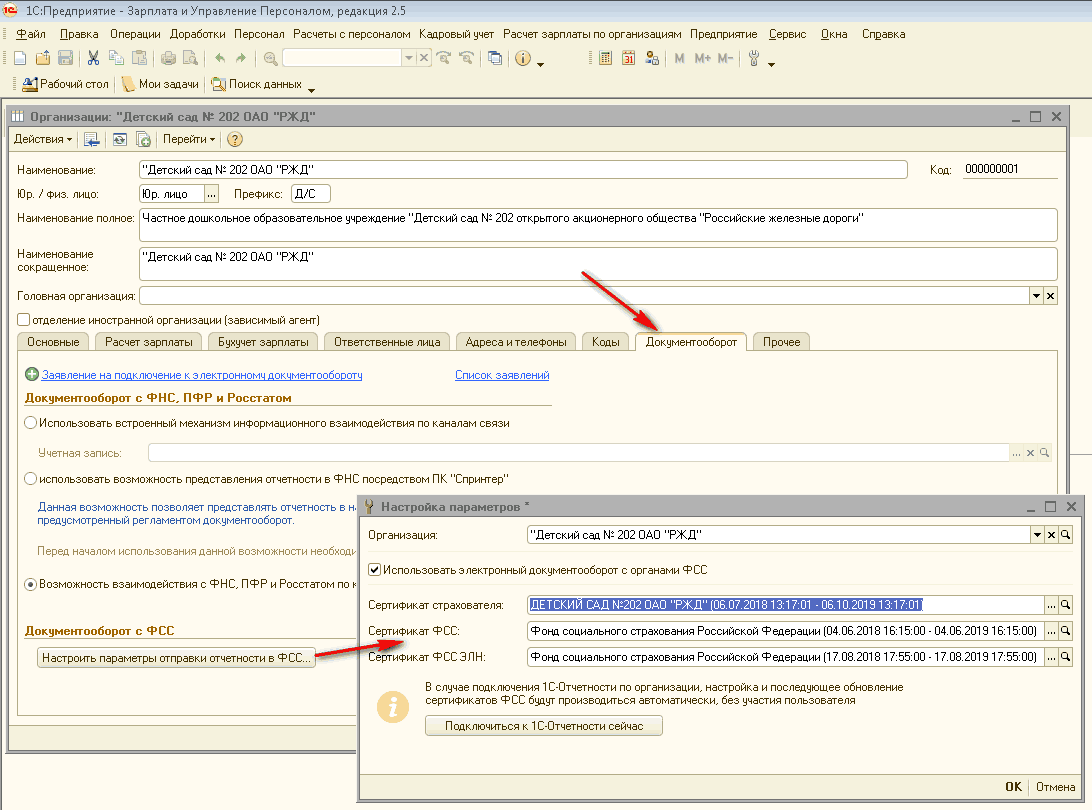The image size is (1092, 810).
Task: Open the Перейти dropdown menu
Action: pyautogui.click(x=189, y=139)
